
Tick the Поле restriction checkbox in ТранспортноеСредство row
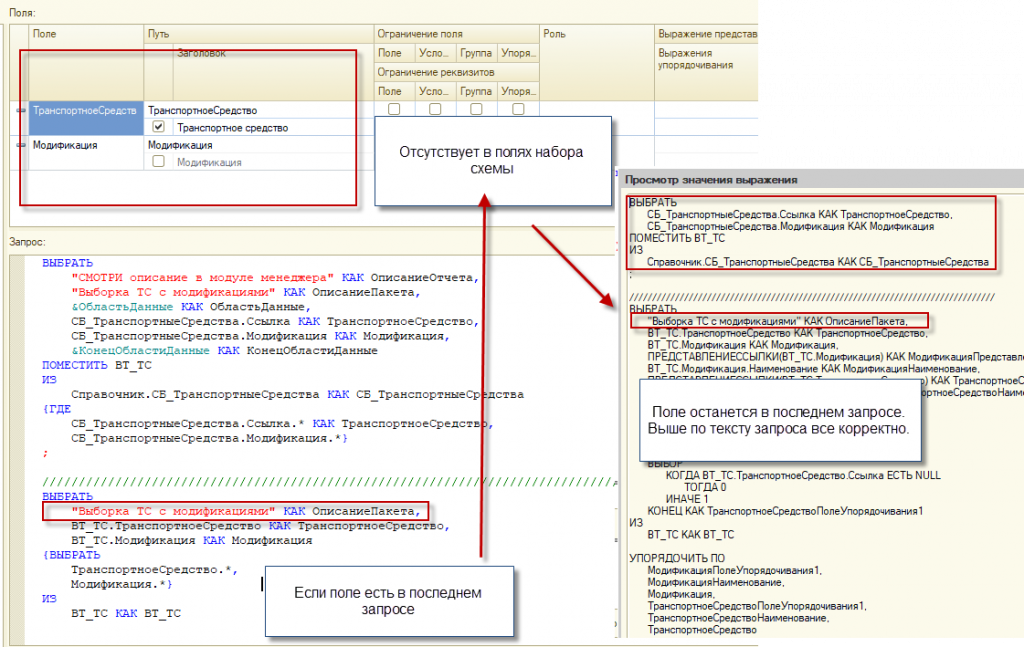tap(394, 109)
